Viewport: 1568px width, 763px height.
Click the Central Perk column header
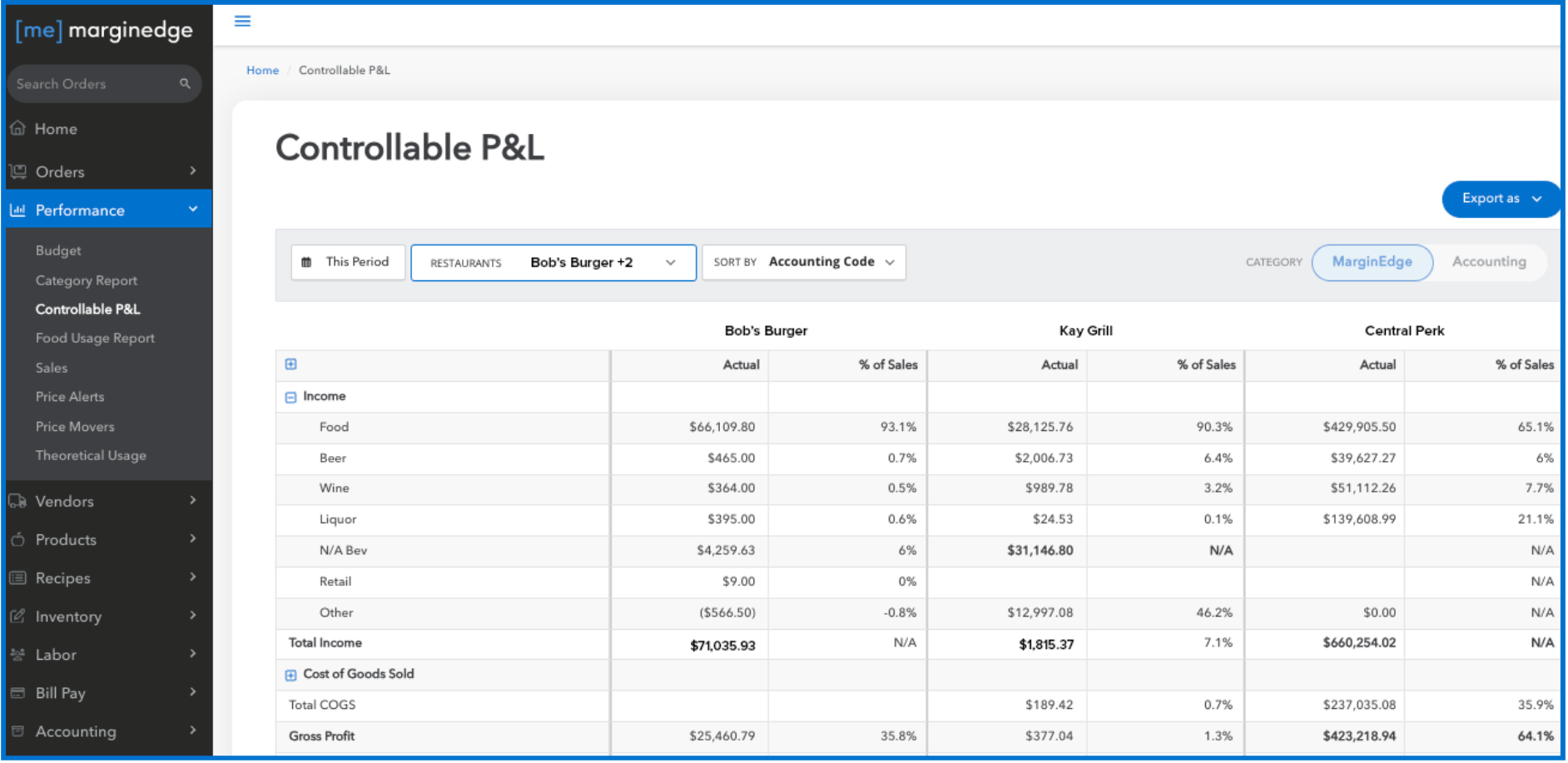tap(1404, 331)
